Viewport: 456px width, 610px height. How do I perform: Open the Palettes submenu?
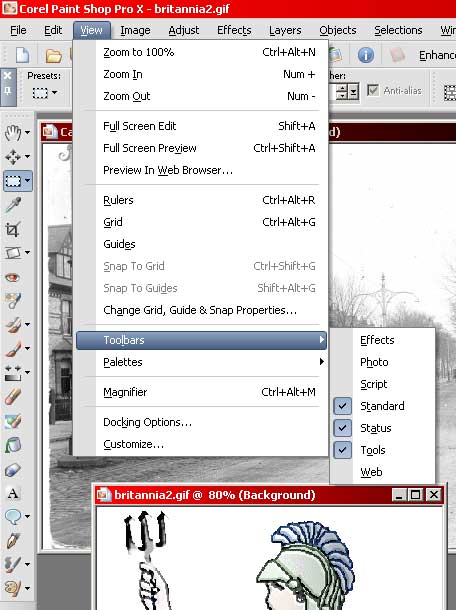(202, 362)
